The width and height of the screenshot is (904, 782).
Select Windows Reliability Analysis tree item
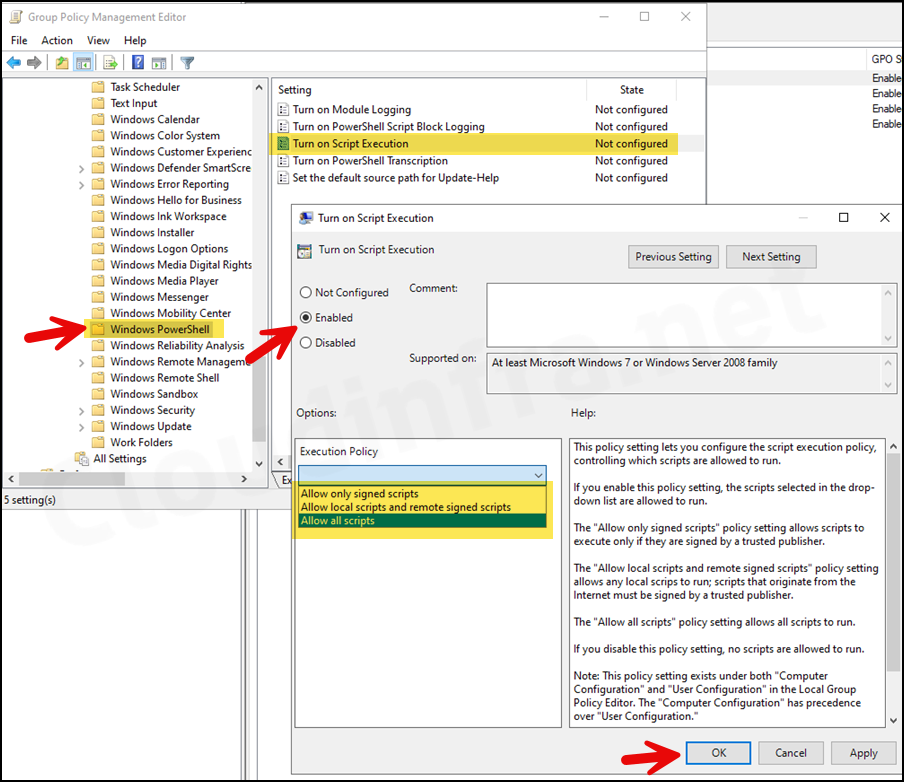click(x=177, y=345)
